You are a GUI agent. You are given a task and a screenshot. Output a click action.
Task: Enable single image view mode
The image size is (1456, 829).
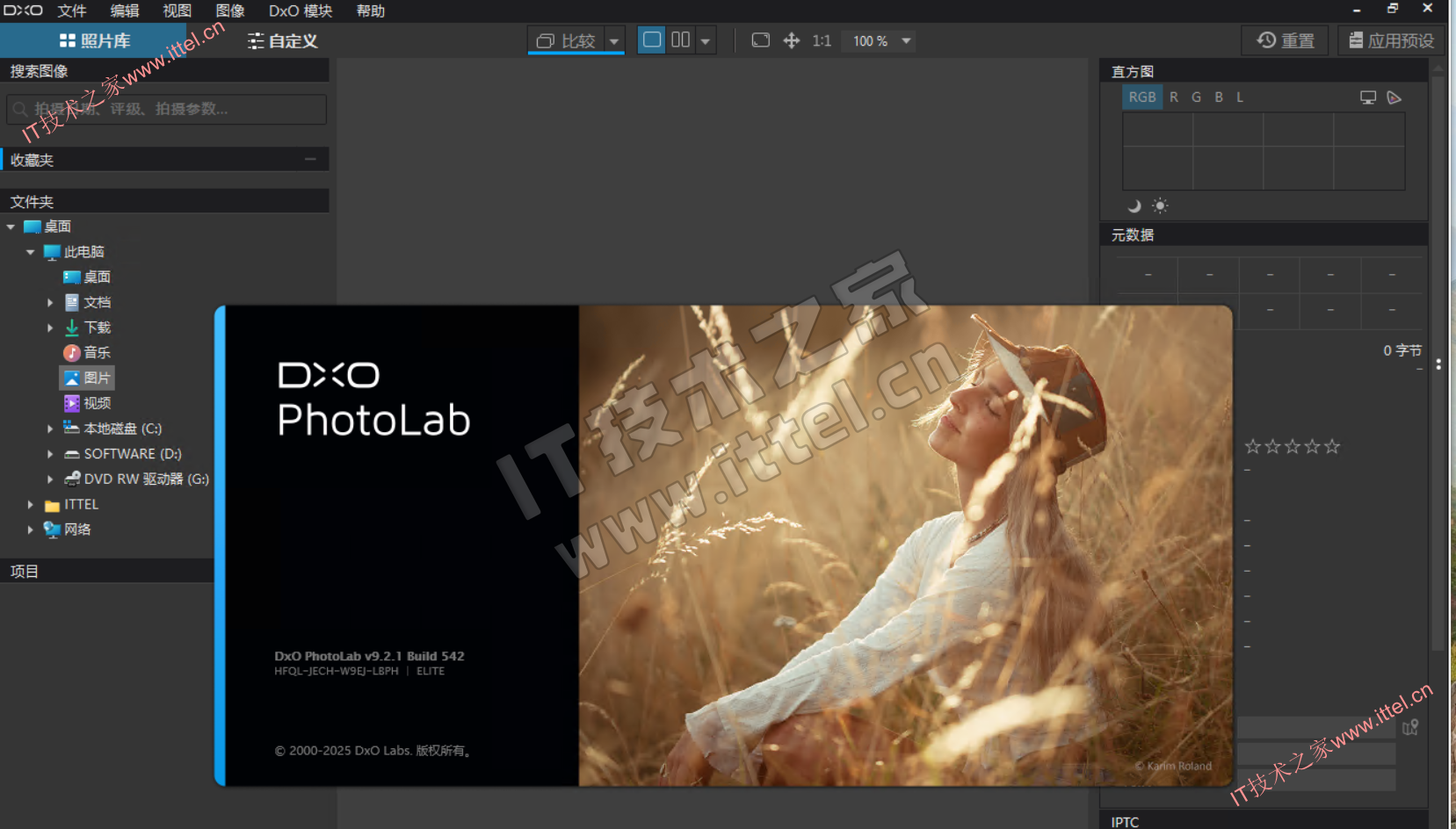652,40
